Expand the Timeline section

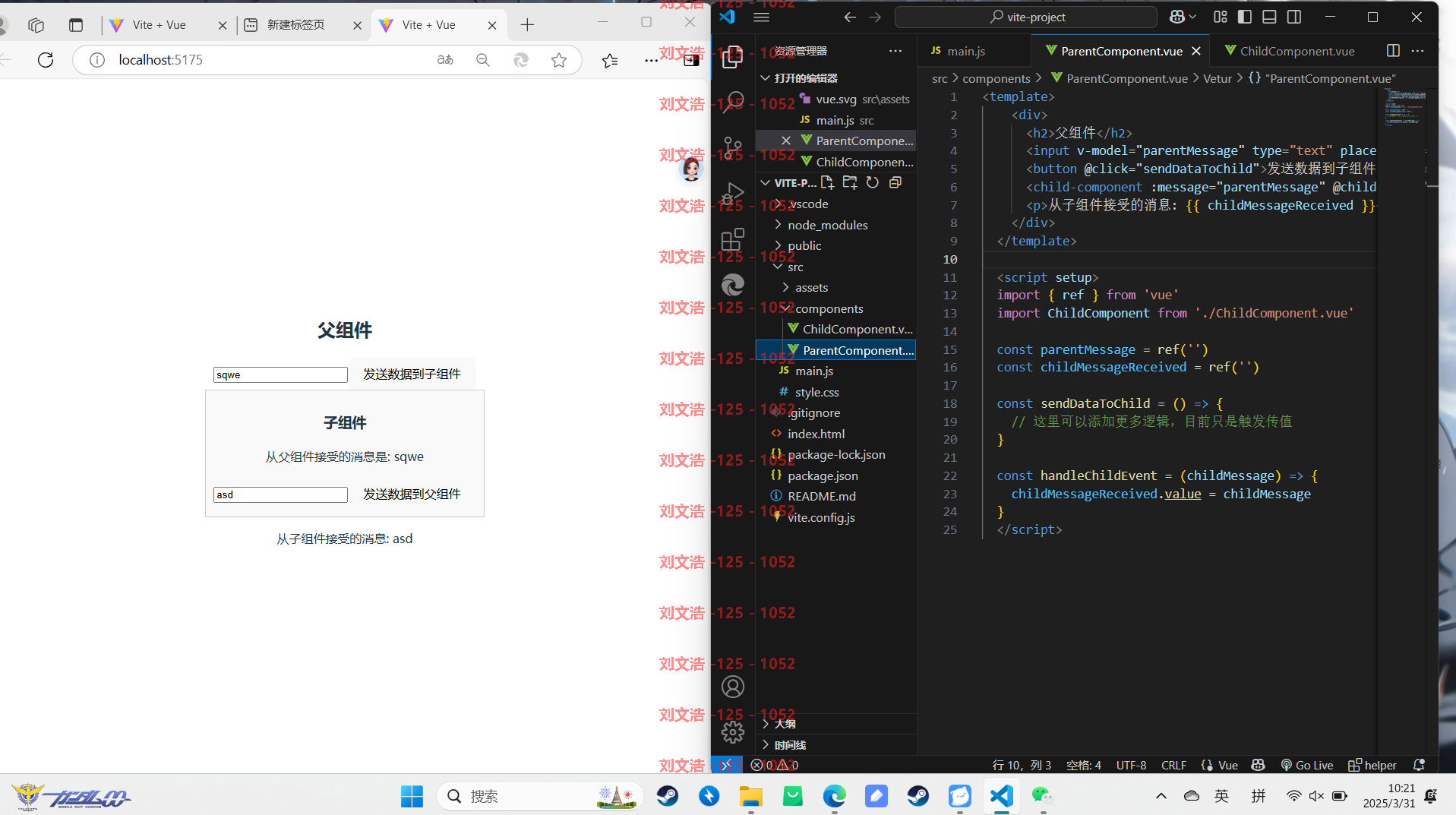(x=835, y=745)
